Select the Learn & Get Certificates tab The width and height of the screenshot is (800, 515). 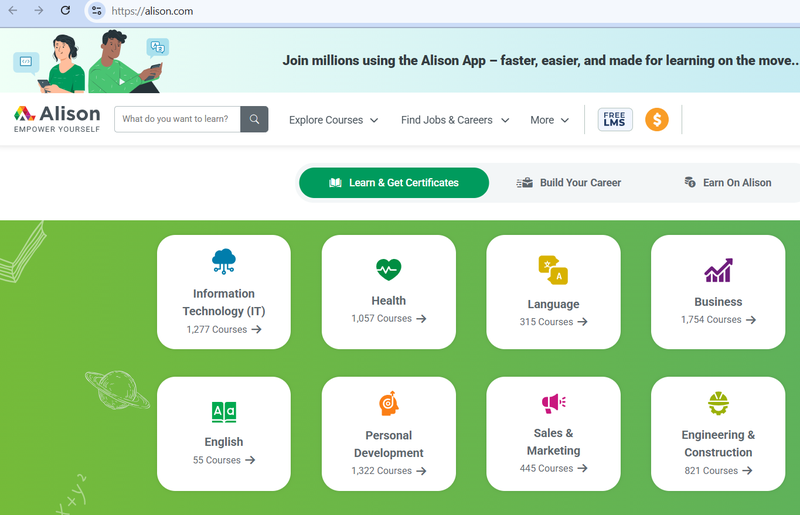click(x=394, y=183)
